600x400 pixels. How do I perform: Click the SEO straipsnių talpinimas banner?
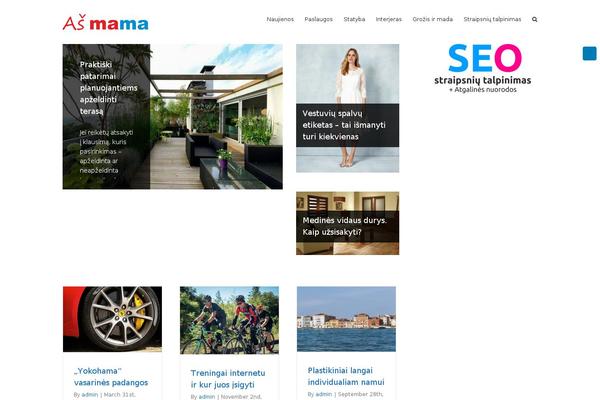tap(483, 68)
